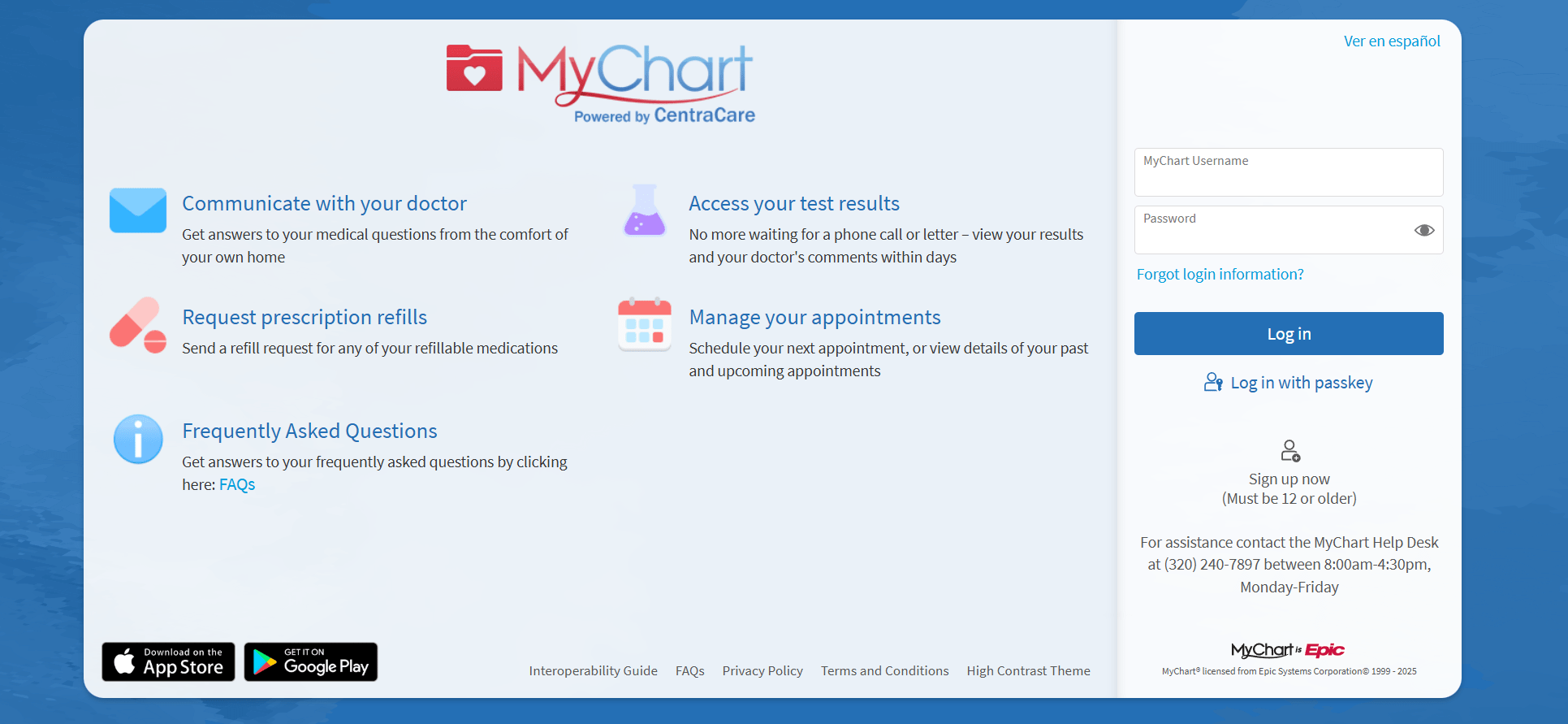Screen dimensions: 1568x724
Task: Click the calendar appointments icon
Action: pos(645,324)
